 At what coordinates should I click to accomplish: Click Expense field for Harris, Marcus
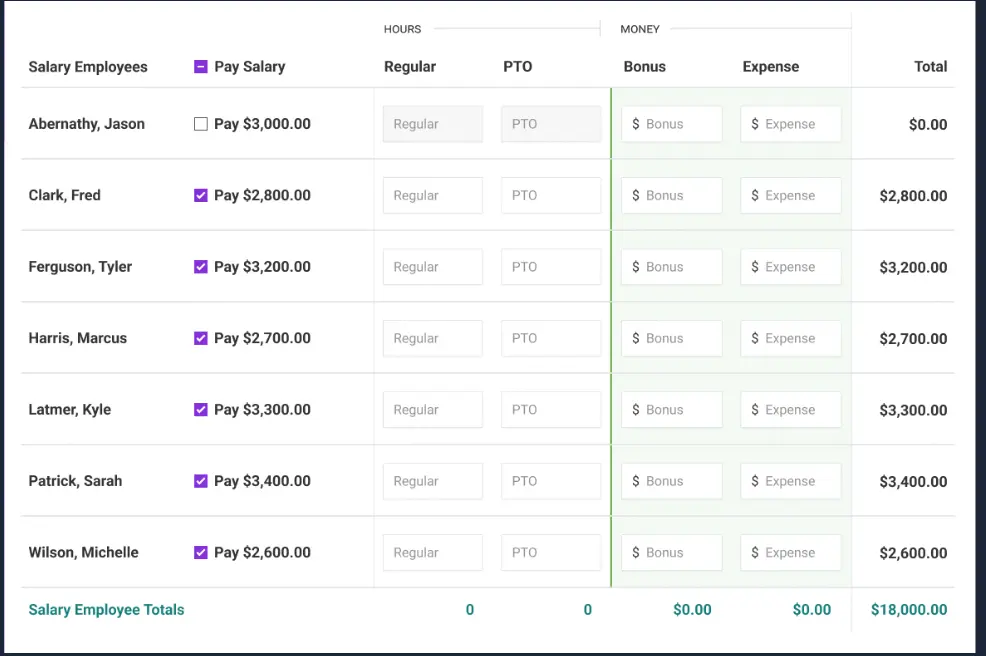(790, 338)
